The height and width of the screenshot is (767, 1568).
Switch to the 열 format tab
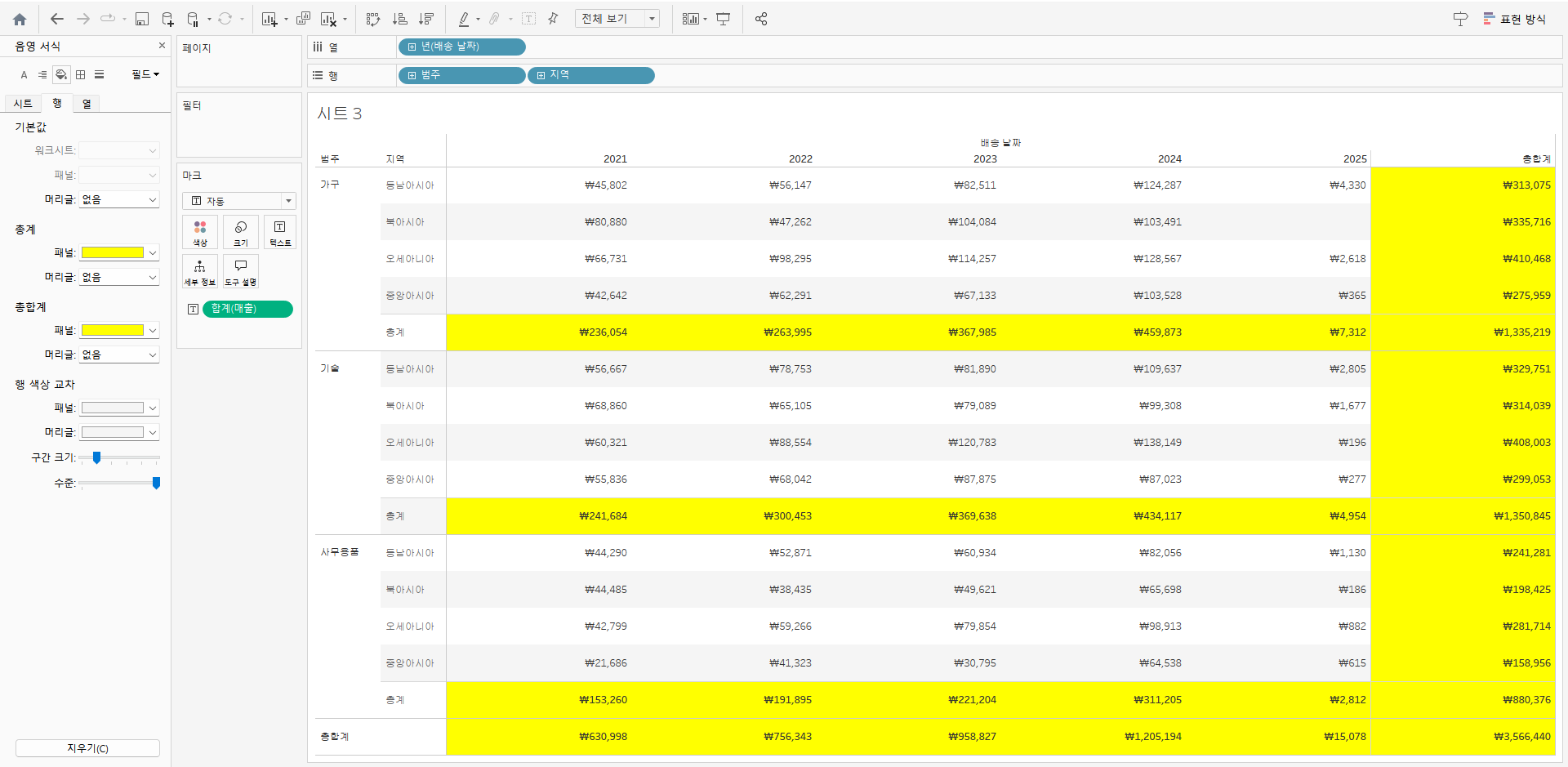pyautogui.click(x=87, y=104)
